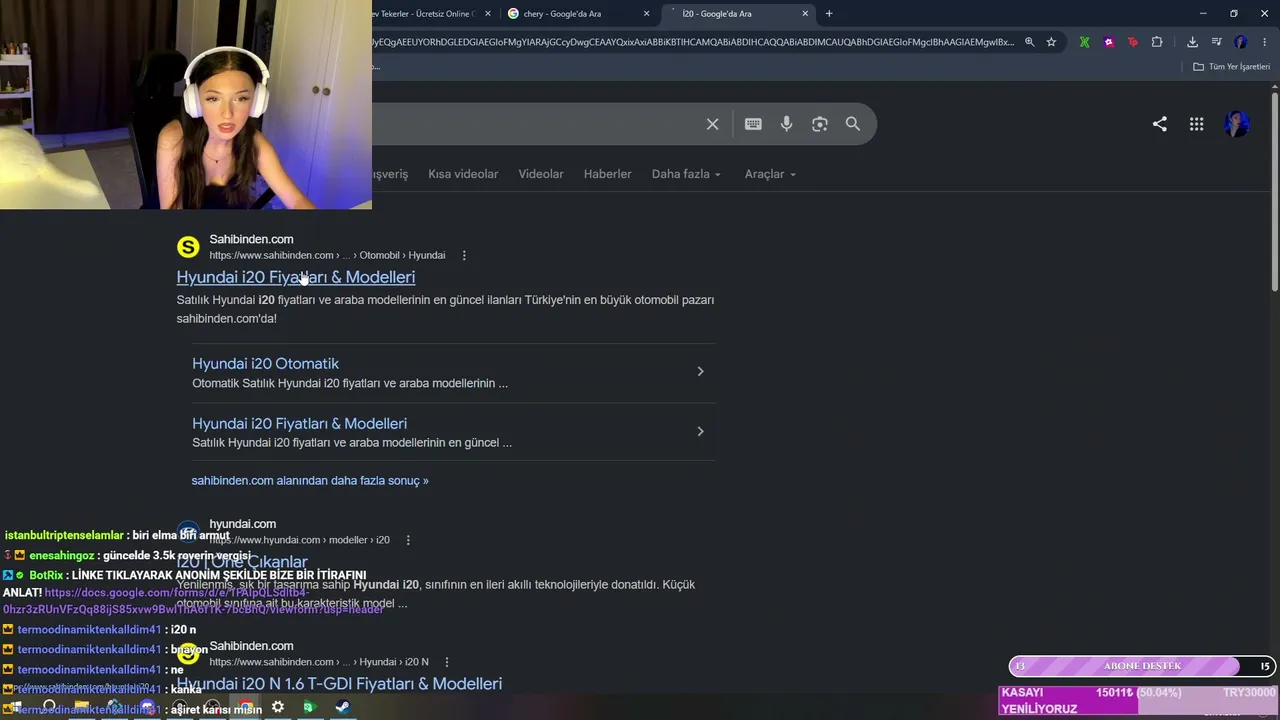Open the 'Hyundai i20 Otomatik' sitelink

click(266, 364)
